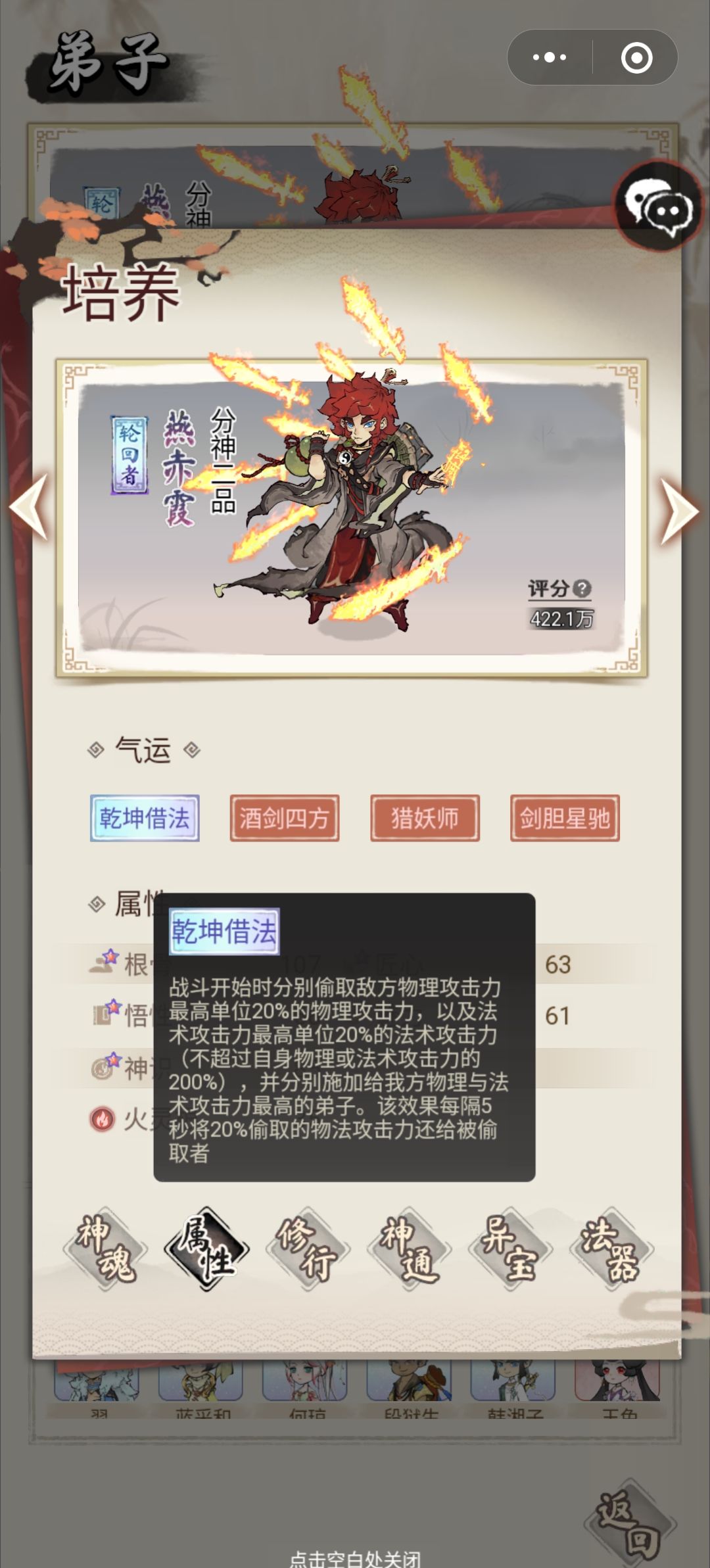Image resolution: width=710 pixels, height=1568 pixels.
Task: Tap the 火 fire spirit root icon
Action: pyautogui.click(x=102, y=1118)
